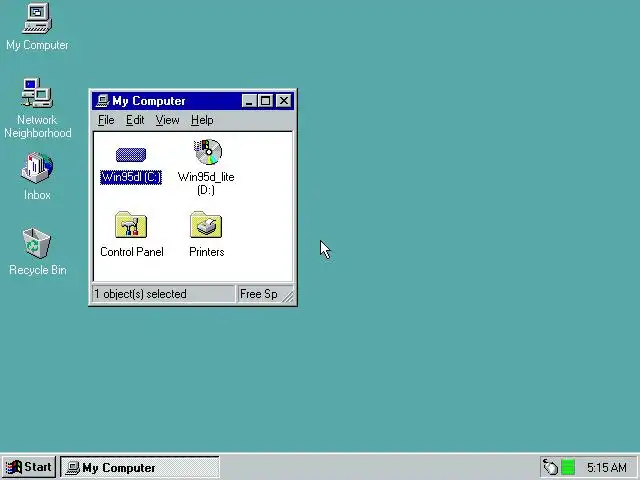This screenshot has height=480, width=640.
Task: Click the green tray icon near clock
Action: click(x=568, y=467)
